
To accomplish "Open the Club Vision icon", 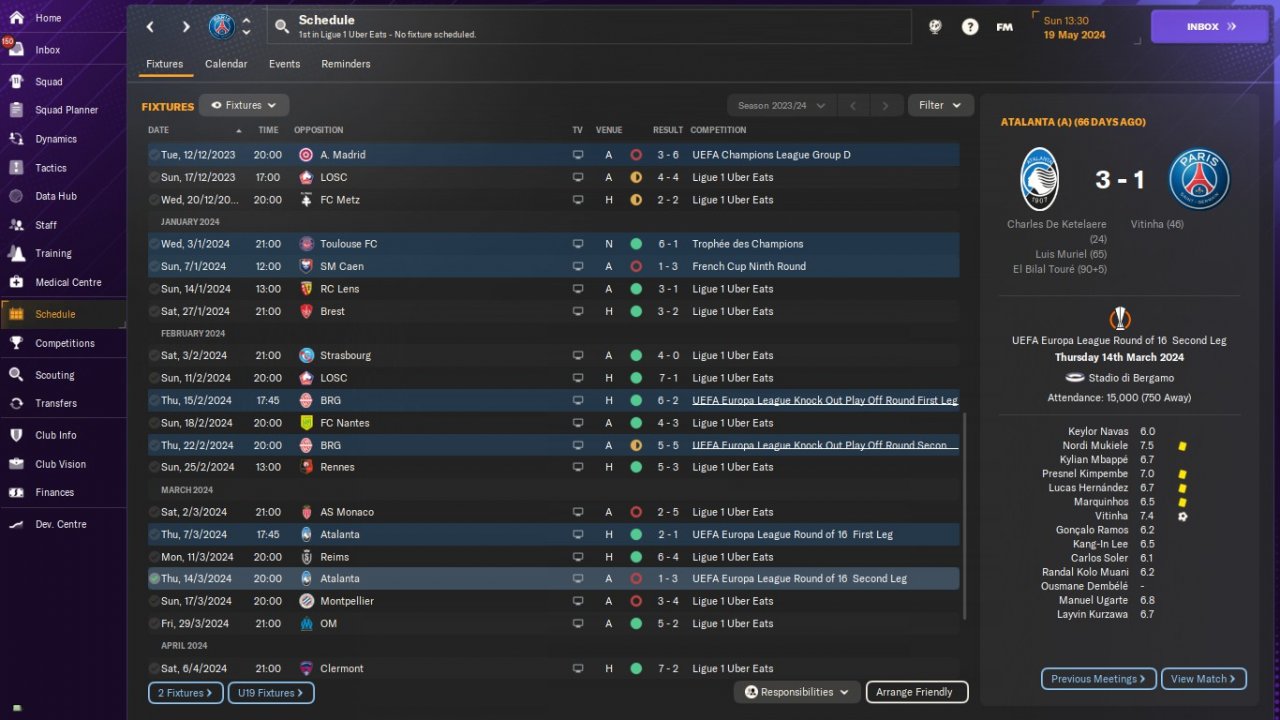I will coord(17,464).
